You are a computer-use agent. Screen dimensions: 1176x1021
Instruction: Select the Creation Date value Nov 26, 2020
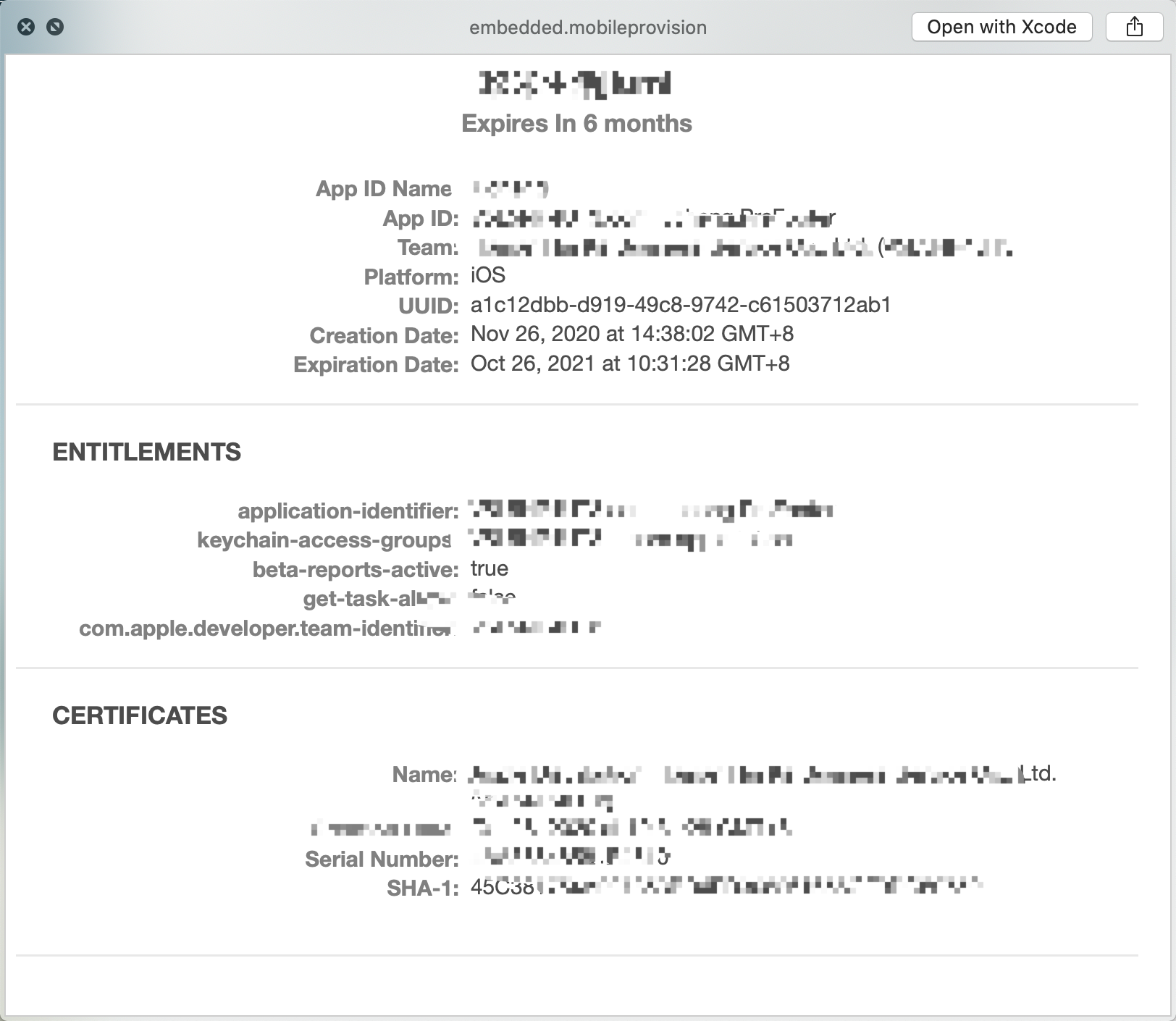pyautogui.click(x=634, y=335)
